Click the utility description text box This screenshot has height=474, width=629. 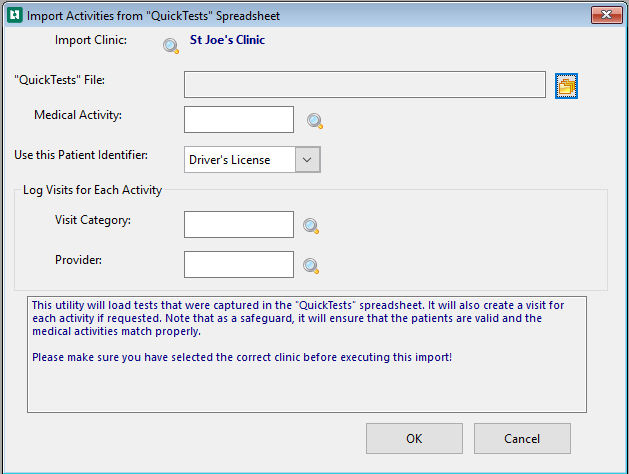pos(307,354)
